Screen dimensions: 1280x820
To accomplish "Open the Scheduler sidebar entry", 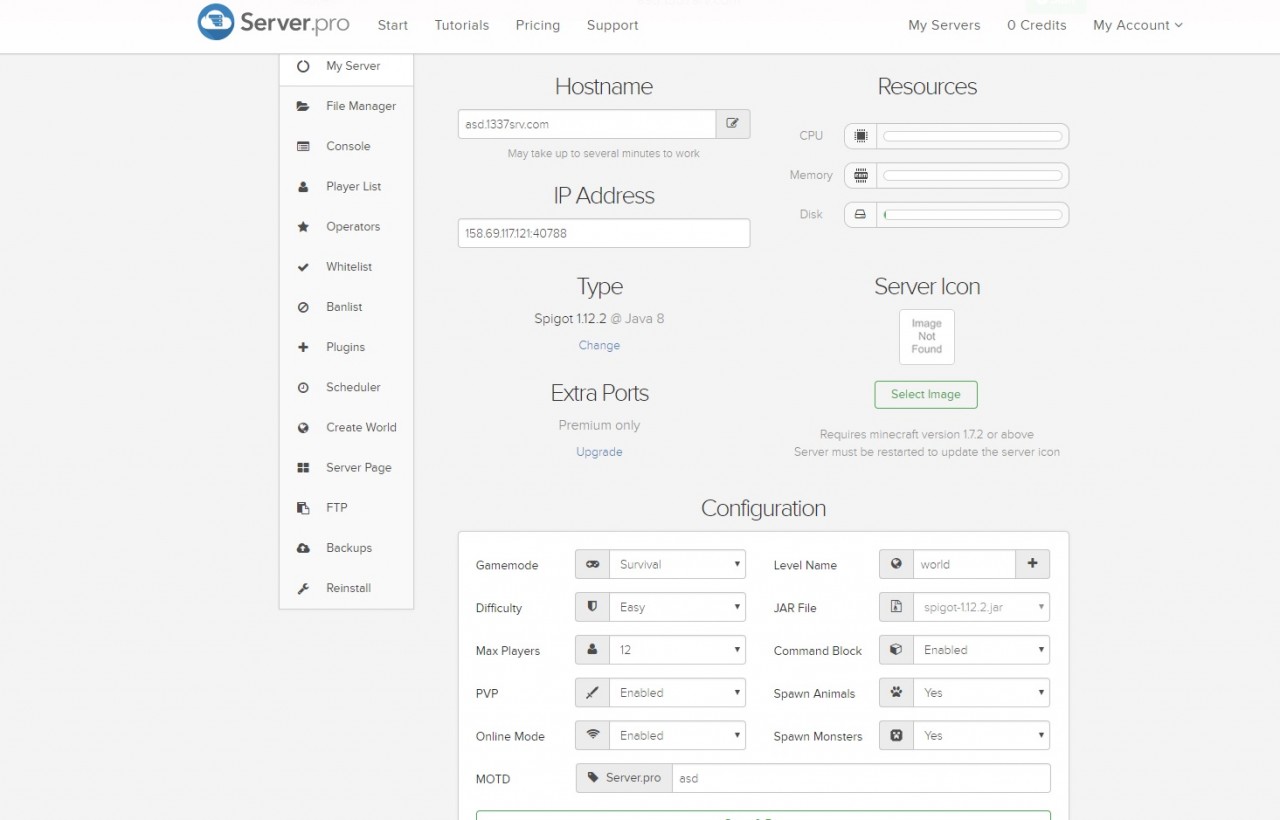I will pyautogui.click(x=346, y=387).
